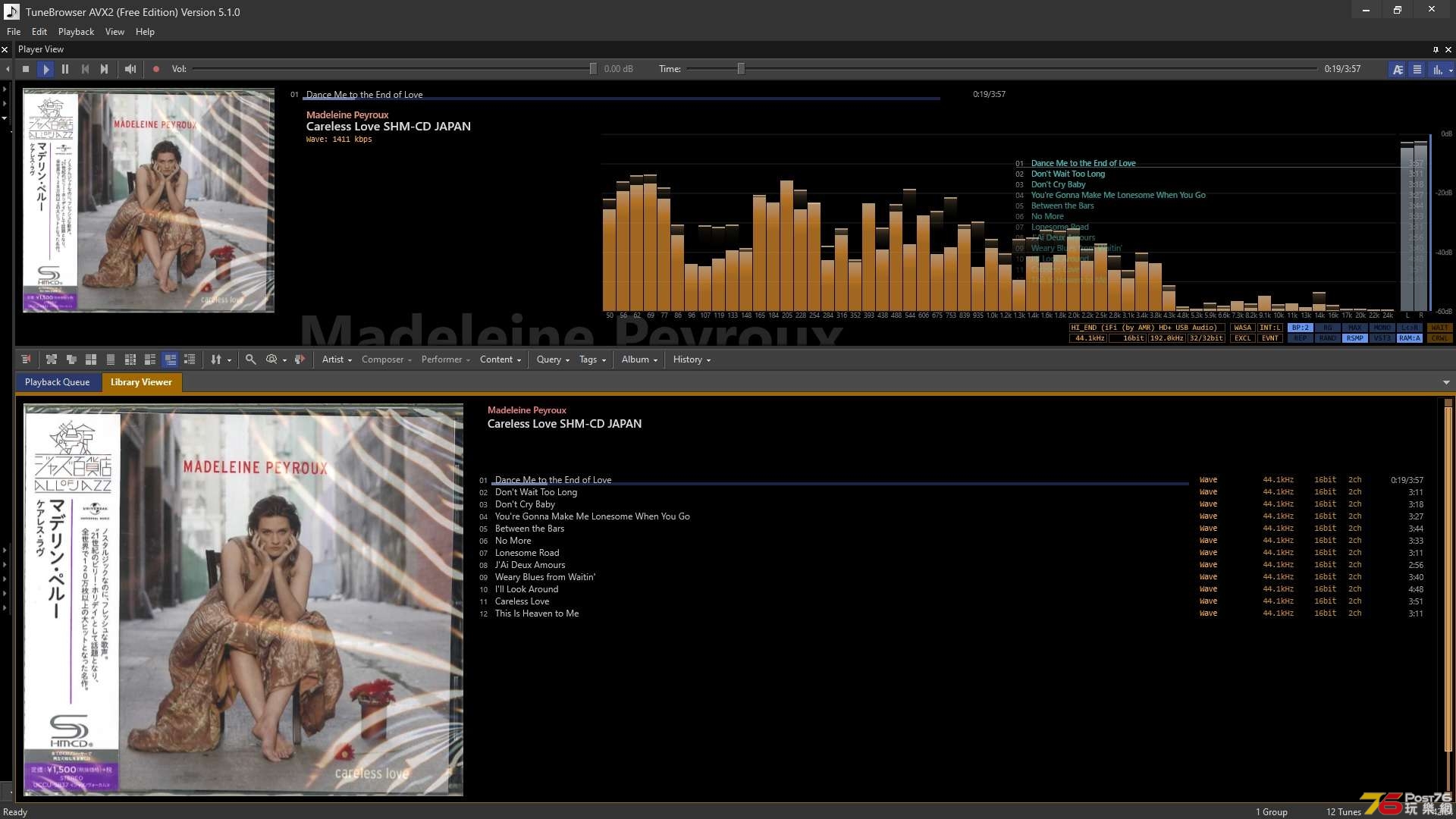1456x819 pixels.
Task: Select the multi-column grid view icon
Action: (130, 359)
